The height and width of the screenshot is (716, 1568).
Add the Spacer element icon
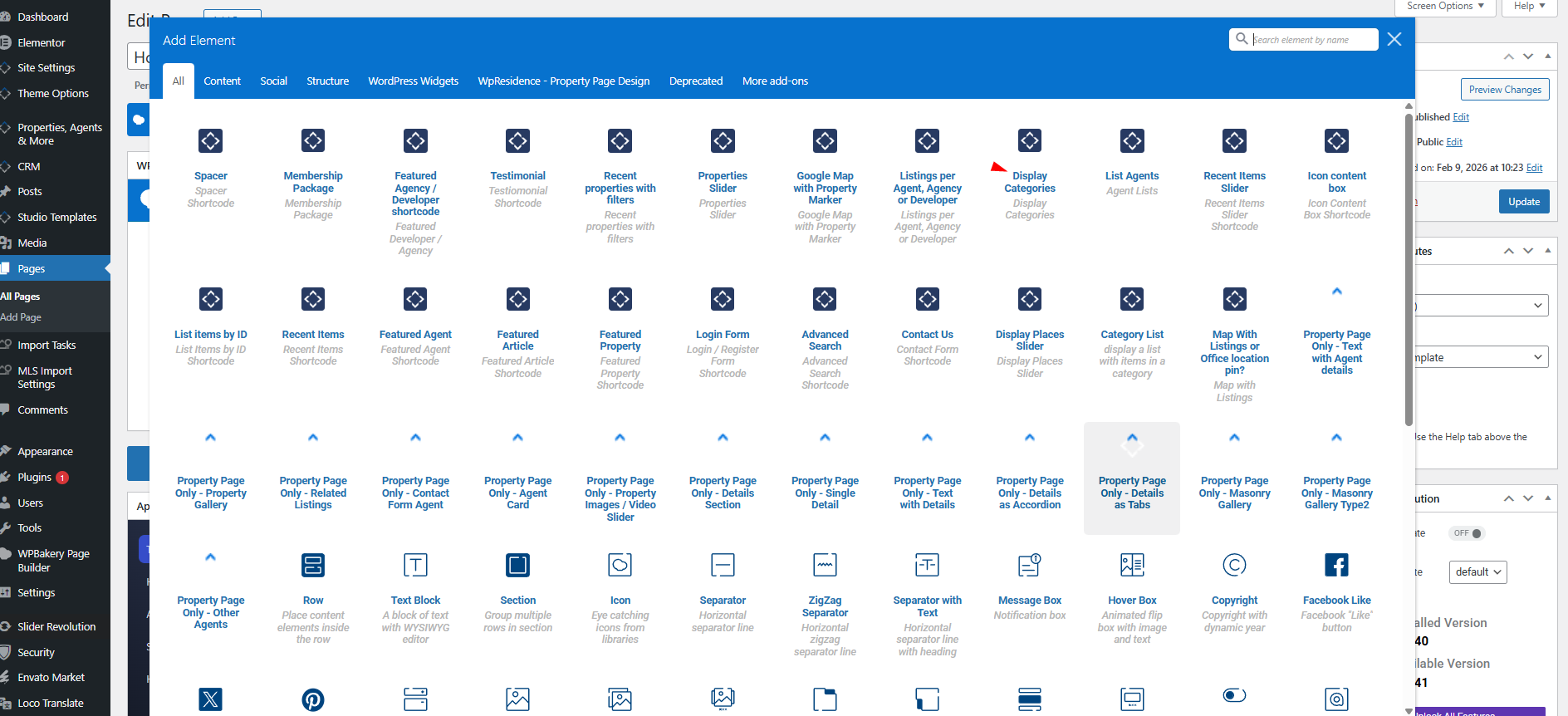210,141
